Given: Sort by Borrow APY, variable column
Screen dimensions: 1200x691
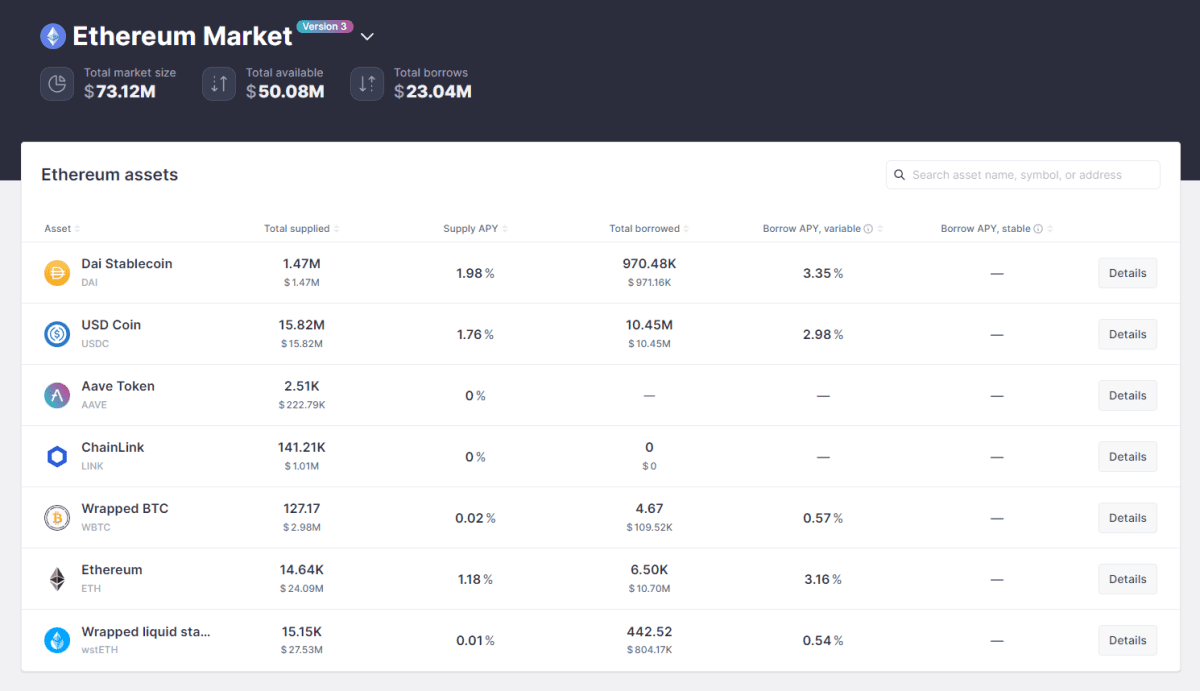Looking at the screenshot, I should point(822,229).
